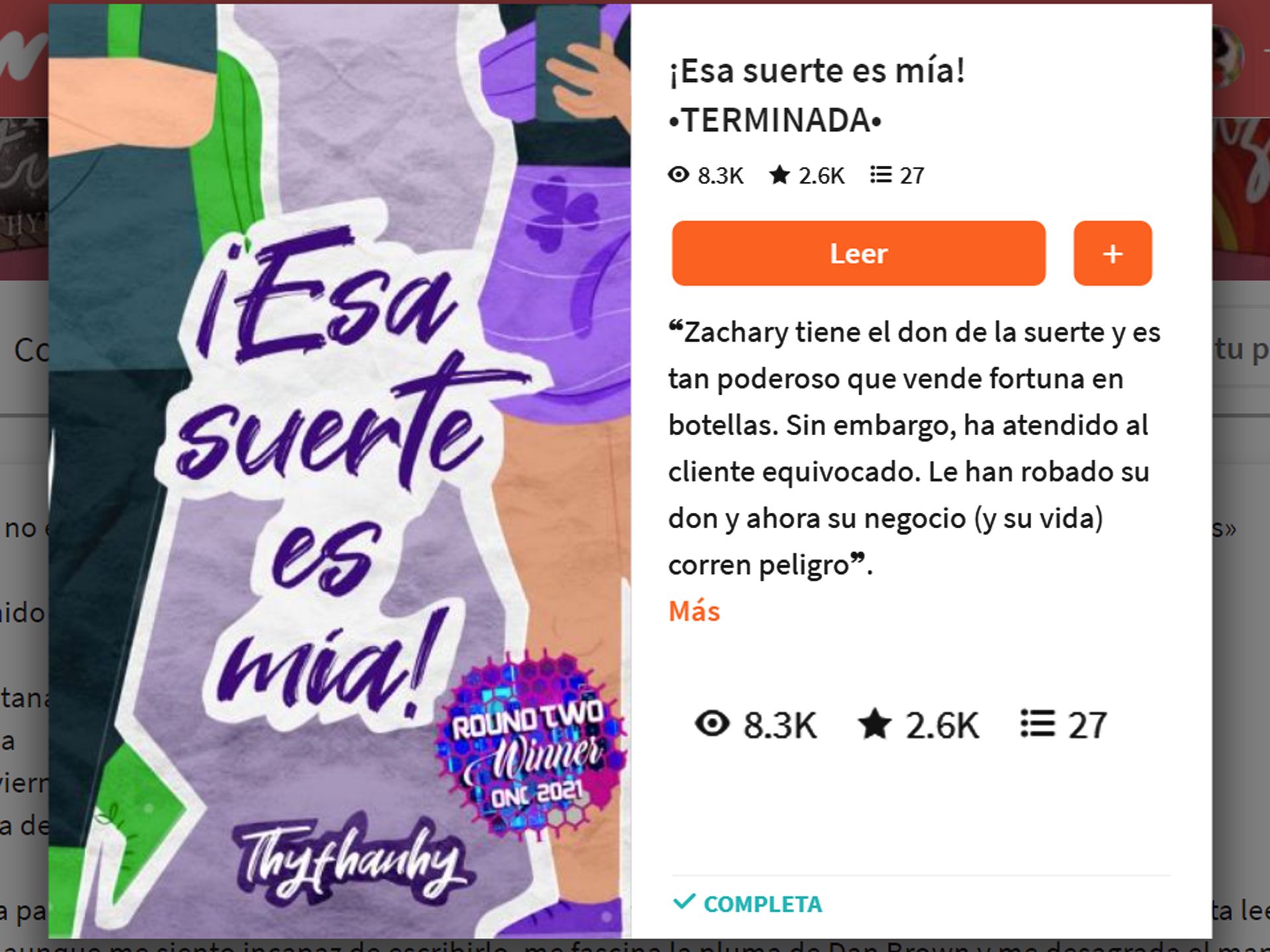This screenshot has height=952, width=1270.
Task: Click the large 27 parts count
Action: 1087,725
